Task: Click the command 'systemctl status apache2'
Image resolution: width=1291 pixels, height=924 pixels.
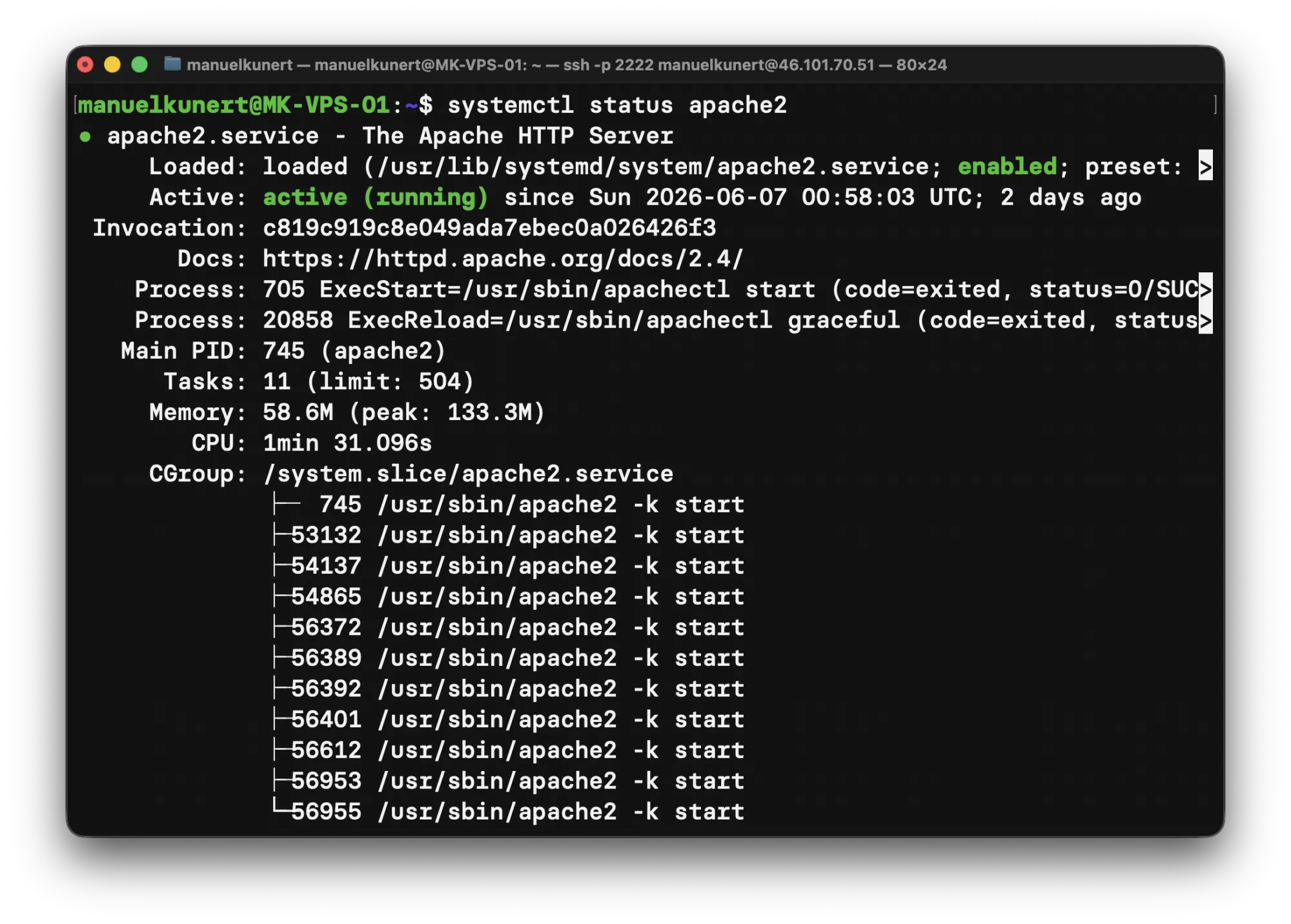Action: 617,105
